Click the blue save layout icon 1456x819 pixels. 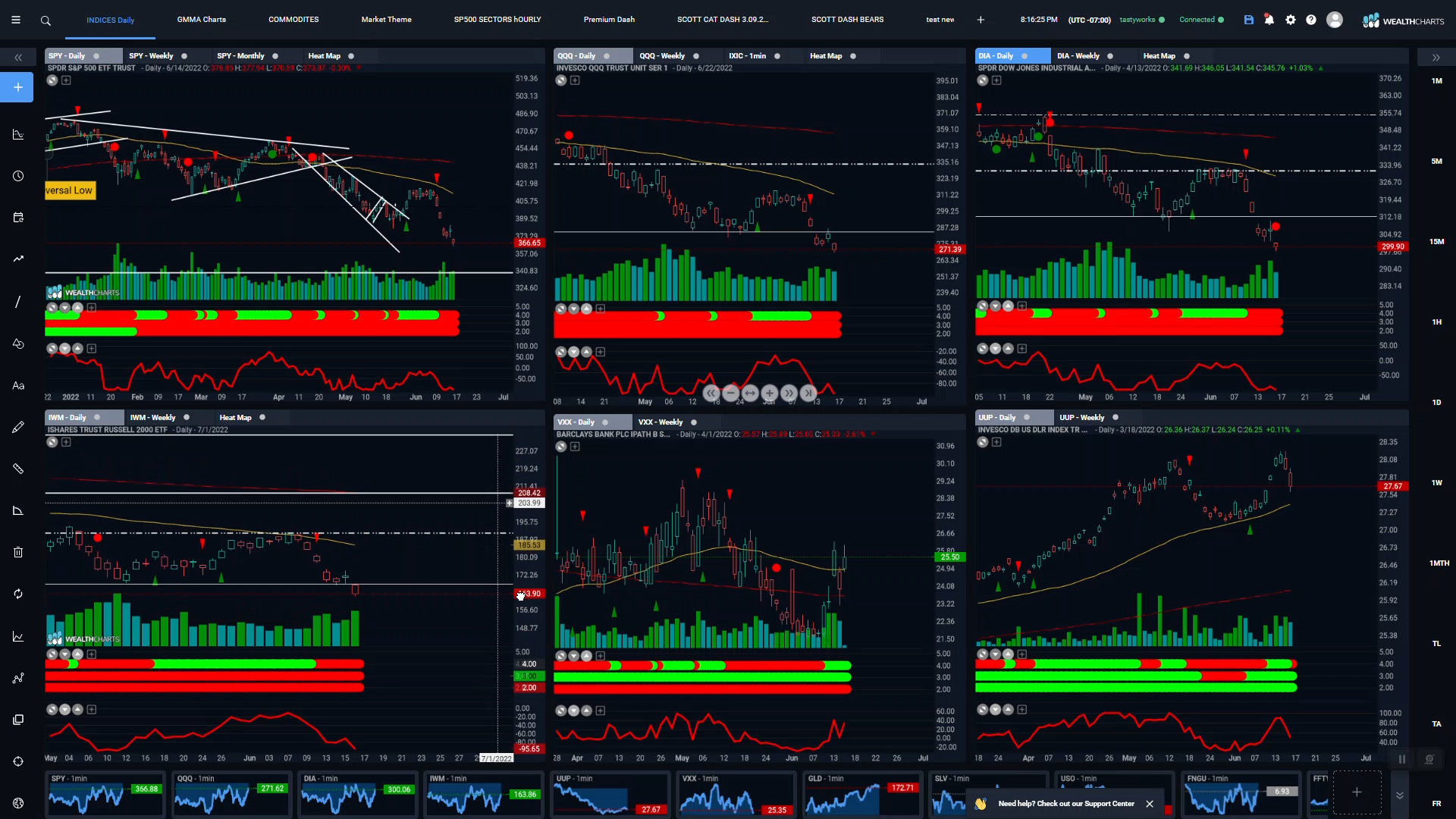[x=1249, y=20]
